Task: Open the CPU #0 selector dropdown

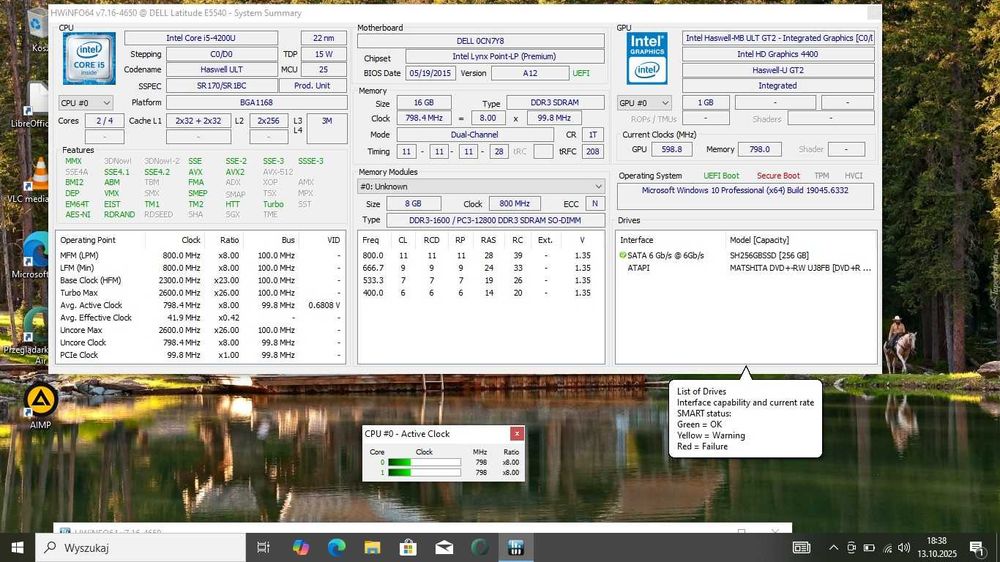Action: tap(85, 103)
